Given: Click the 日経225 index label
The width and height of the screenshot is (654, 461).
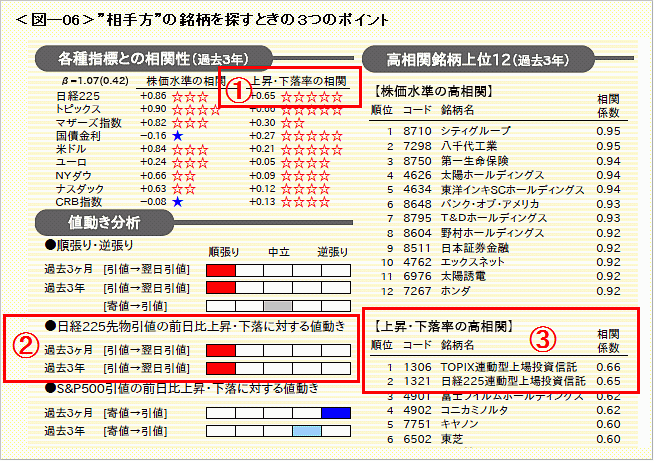Looking at the screenshot, I should [78, 96].
